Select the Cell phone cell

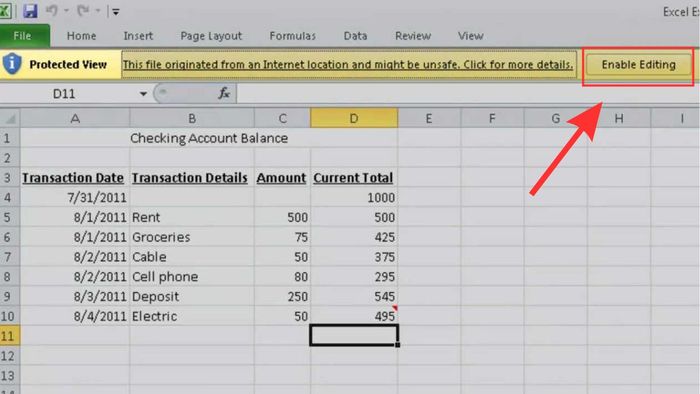tap(192, 277)
